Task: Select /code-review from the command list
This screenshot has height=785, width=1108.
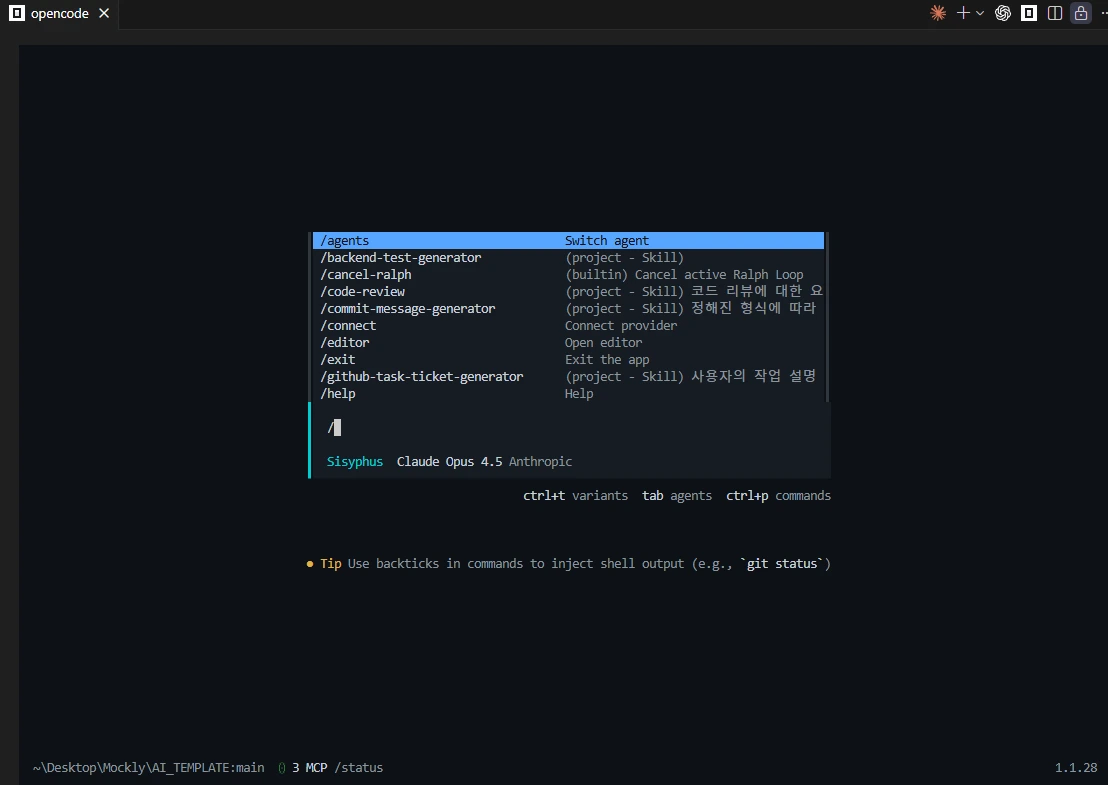Action: (363, 291)
